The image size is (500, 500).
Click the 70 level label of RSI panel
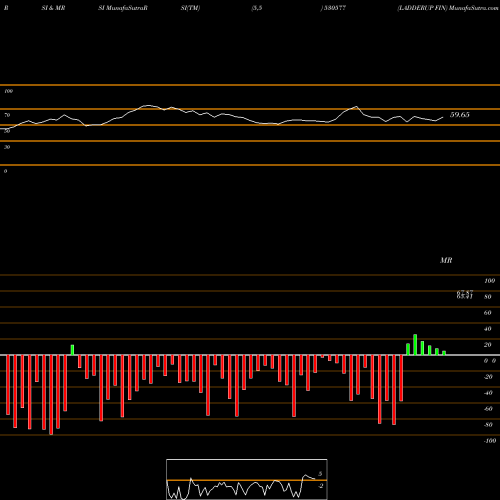pyautogui.click(x=7, y=115)
